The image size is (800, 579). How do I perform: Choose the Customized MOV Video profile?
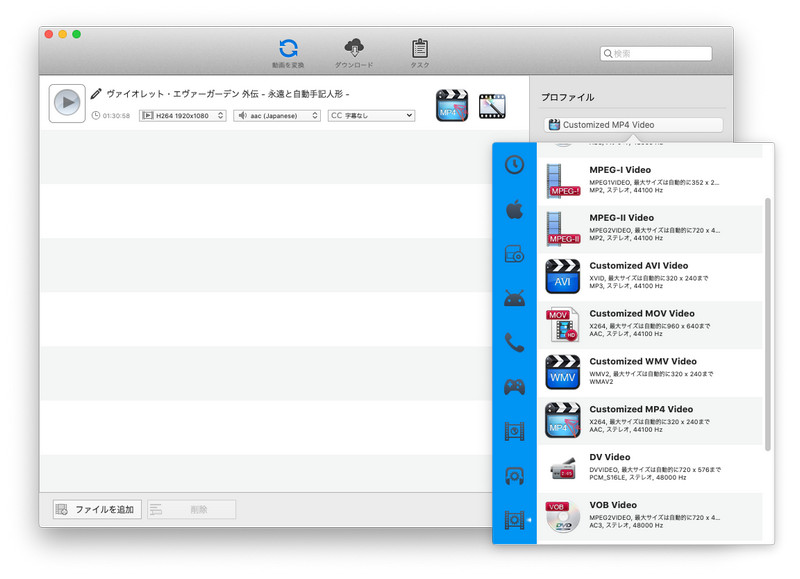click(x=650, y=325)
